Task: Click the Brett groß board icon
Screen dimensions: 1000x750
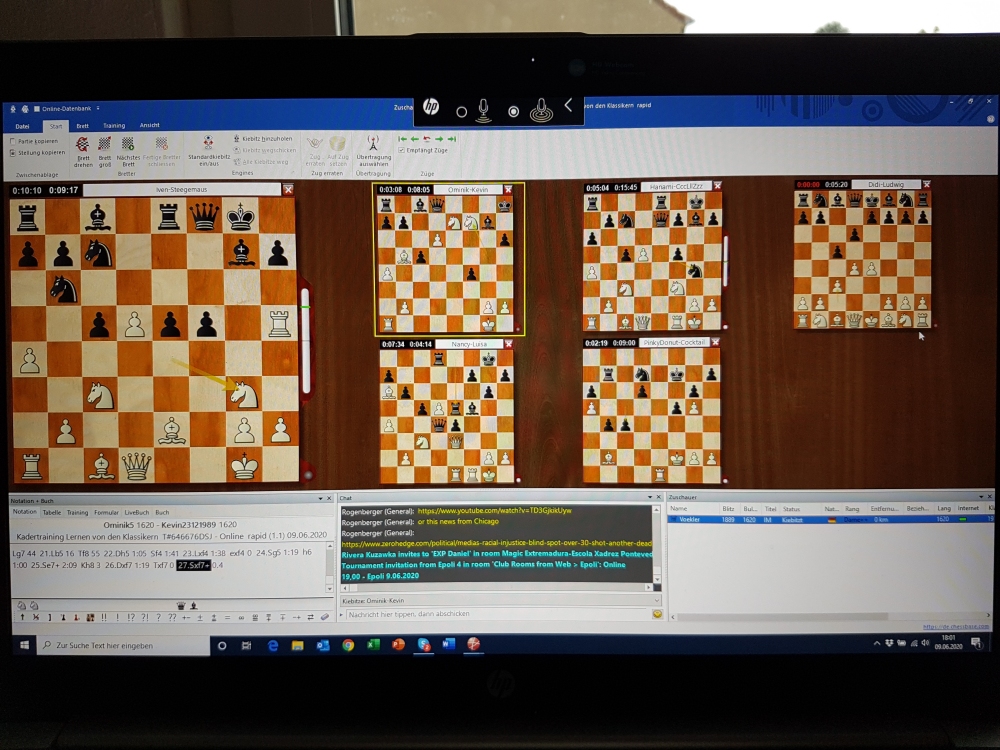Action: [x=105, y=147]
